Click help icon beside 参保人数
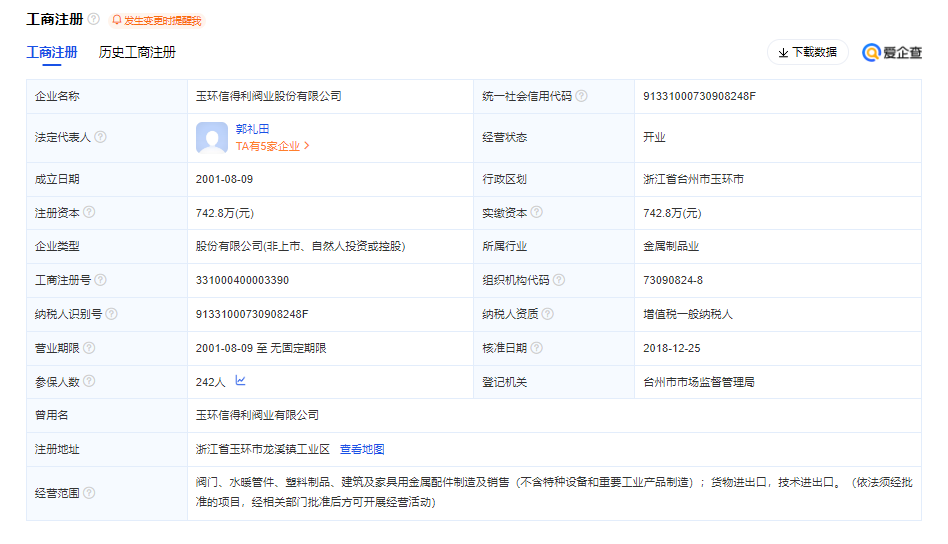Image resolution: width=948 pixels, height=544 pixels. (89, 381)
